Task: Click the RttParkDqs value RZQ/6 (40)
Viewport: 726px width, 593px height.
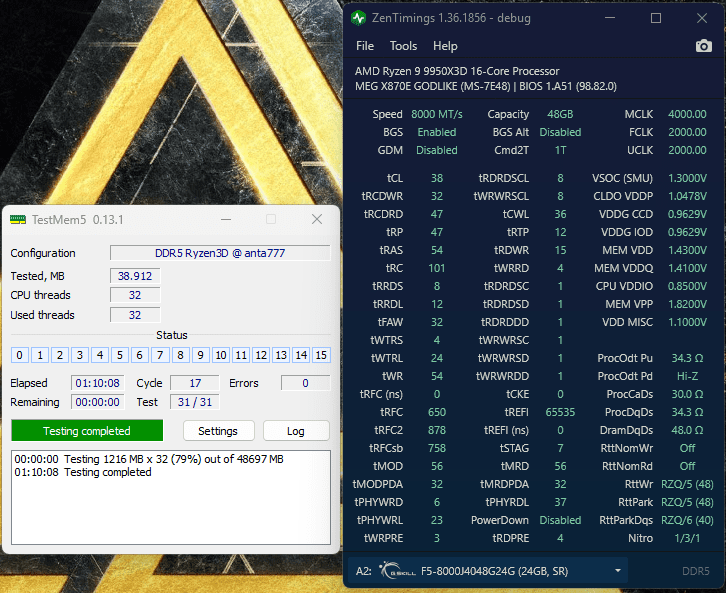Action: point(687,520)
